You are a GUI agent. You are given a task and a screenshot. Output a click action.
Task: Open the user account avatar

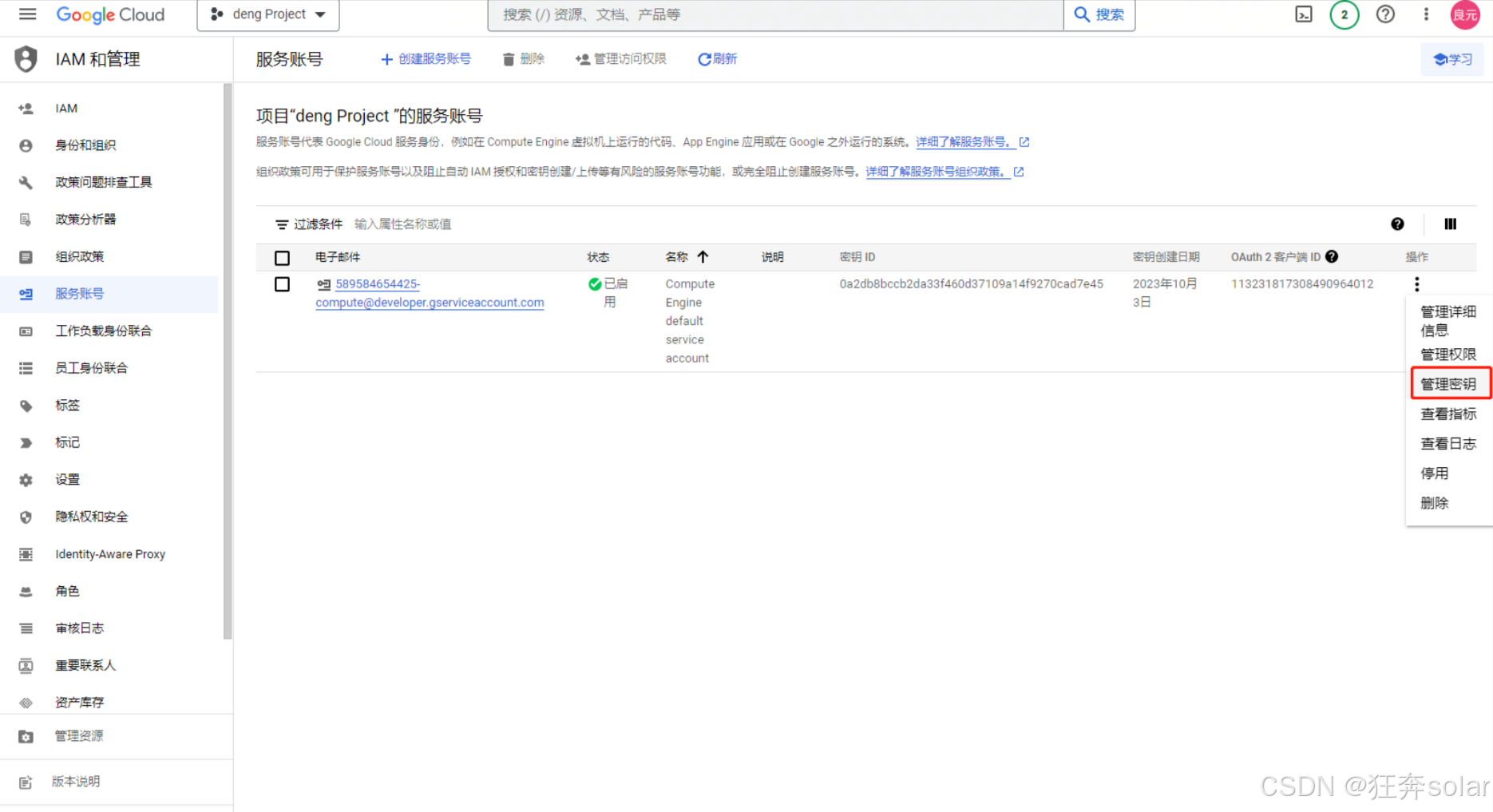pos(1466,14)
